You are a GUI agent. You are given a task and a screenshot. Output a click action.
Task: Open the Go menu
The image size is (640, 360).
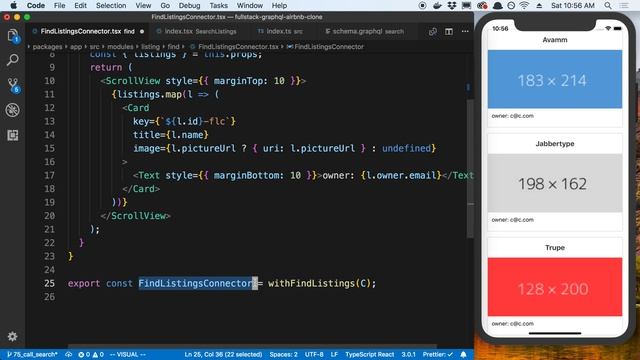[165, 6]
